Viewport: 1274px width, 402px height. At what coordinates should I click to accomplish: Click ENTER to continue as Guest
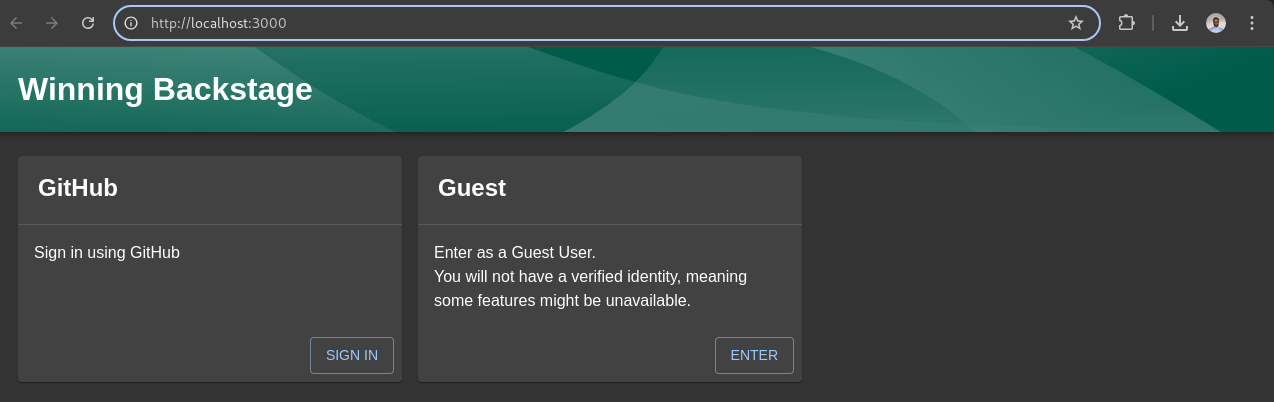click(x=754, y=355)
